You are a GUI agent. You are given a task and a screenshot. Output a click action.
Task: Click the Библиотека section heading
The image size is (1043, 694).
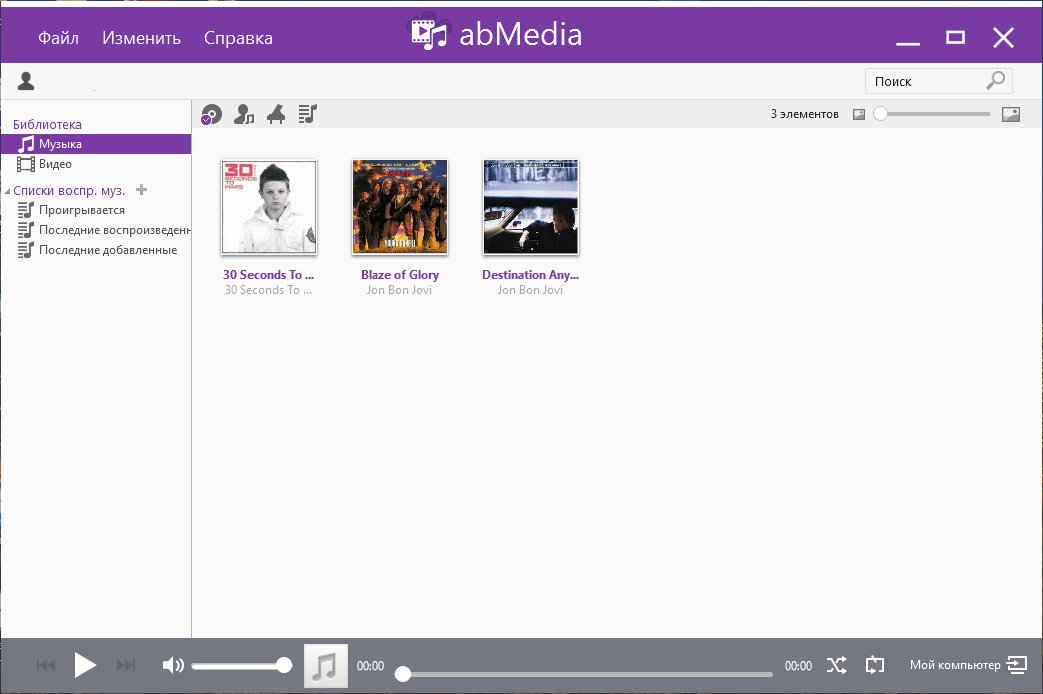47,124
